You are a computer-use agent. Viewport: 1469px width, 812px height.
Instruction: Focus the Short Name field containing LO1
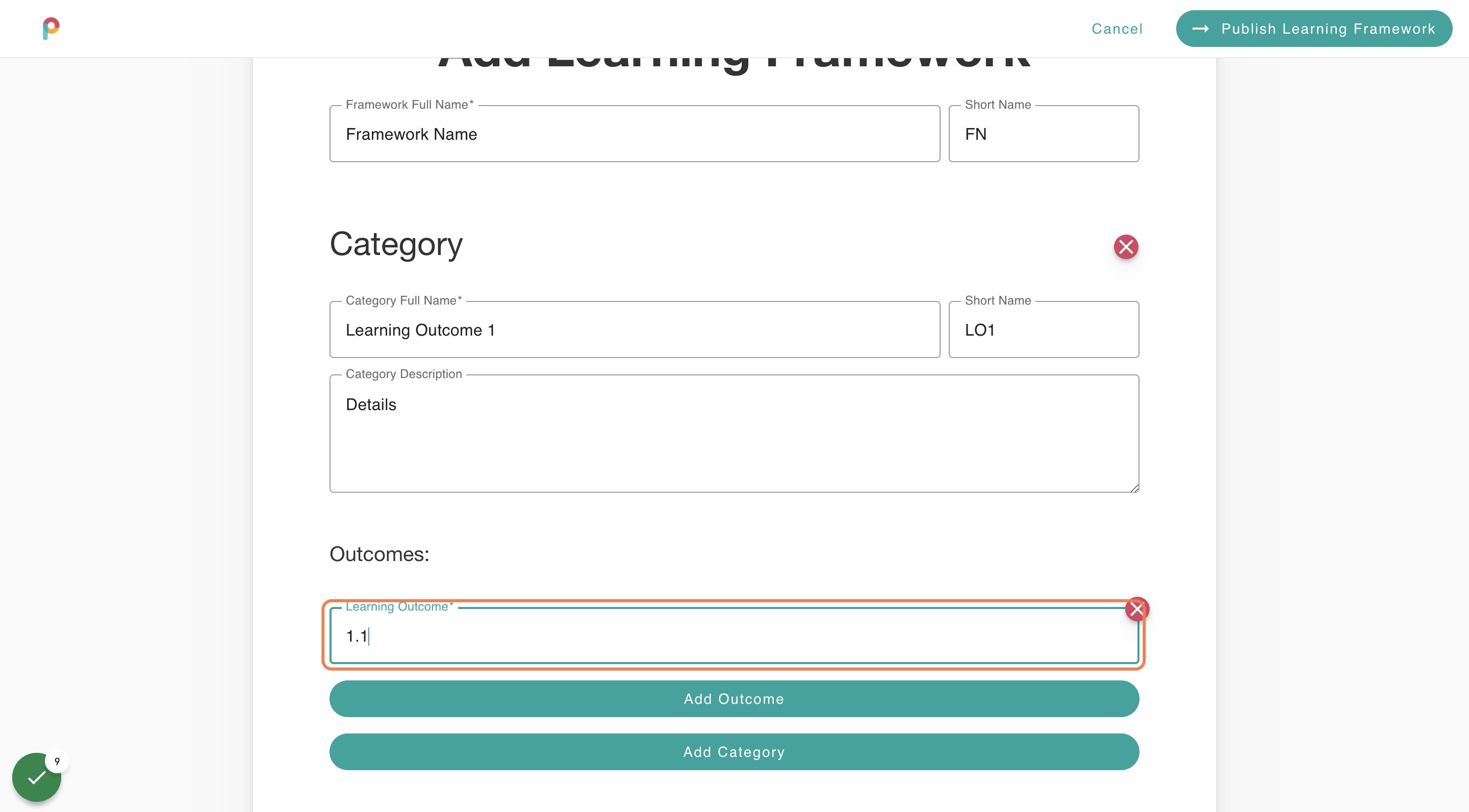[x=1044, y=329]
